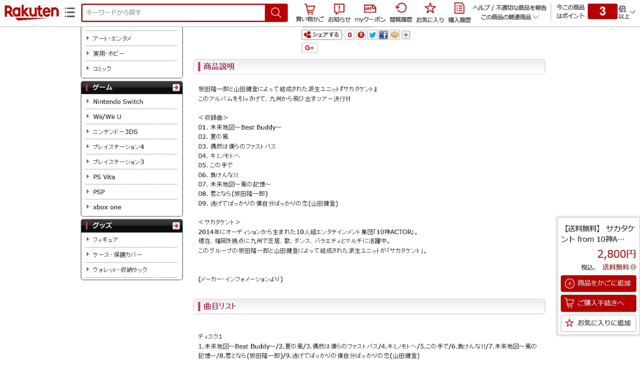This screenshot has width=640, height=375.
Task: Open favorites (お気に入り) star icon in header
Action: coord(430,13)
